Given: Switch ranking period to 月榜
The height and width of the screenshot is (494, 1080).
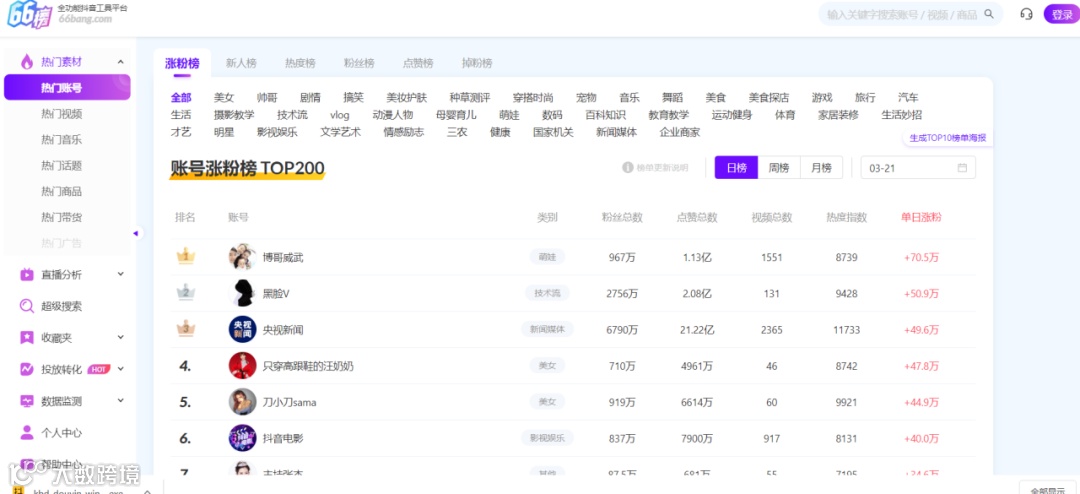Looking at the screenshot, I should [821, 167].
